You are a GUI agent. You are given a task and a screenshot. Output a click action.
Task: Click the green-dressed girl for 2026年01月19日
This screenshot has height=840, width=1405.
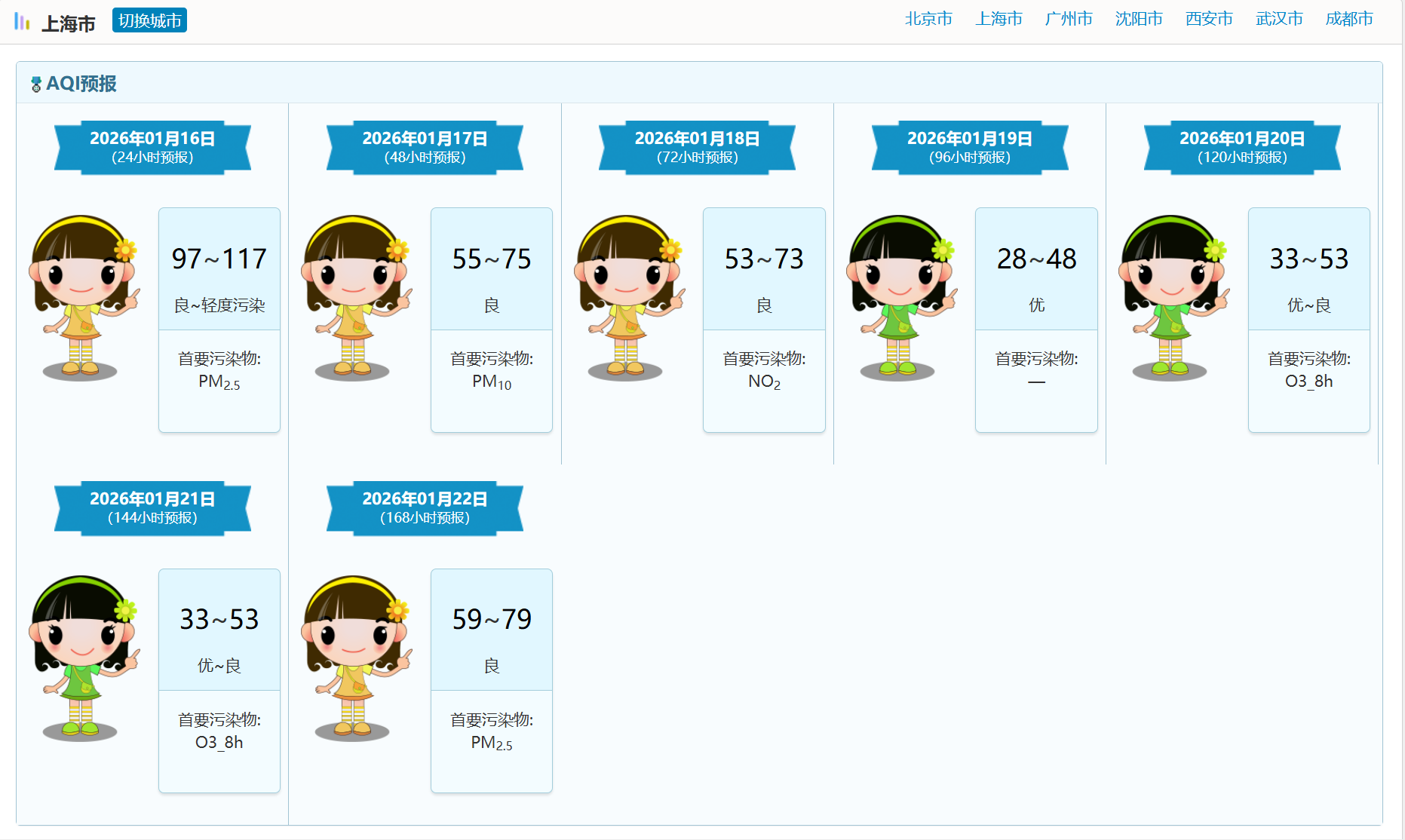[900, 297]
